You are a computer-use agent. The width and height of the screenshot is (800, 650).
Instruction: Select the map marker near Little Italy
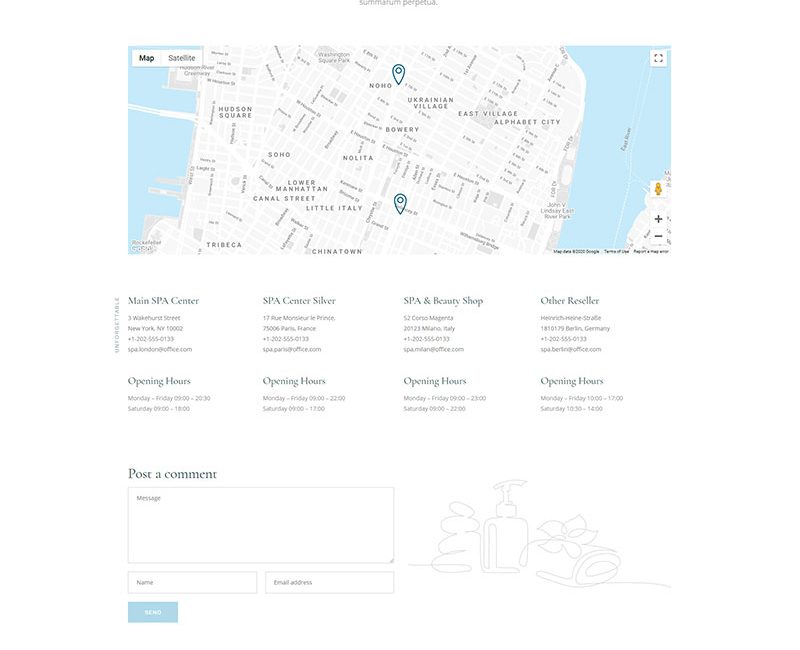(400, 203)
